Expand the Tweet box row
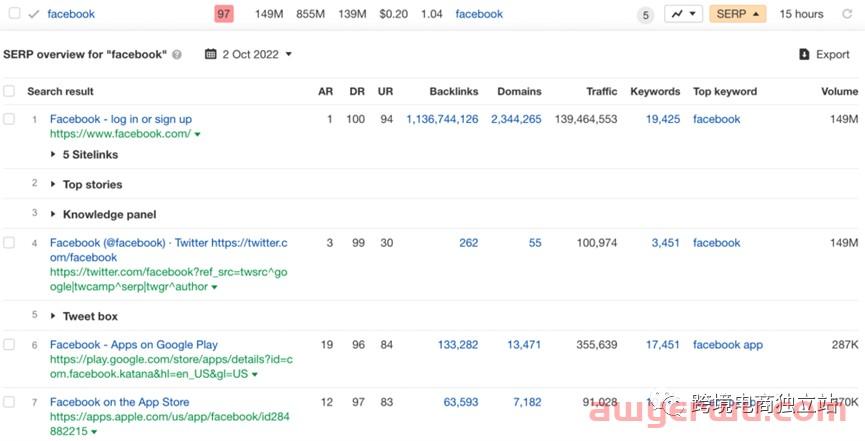This screenshot has width=865, height=441. coord(84,316)
